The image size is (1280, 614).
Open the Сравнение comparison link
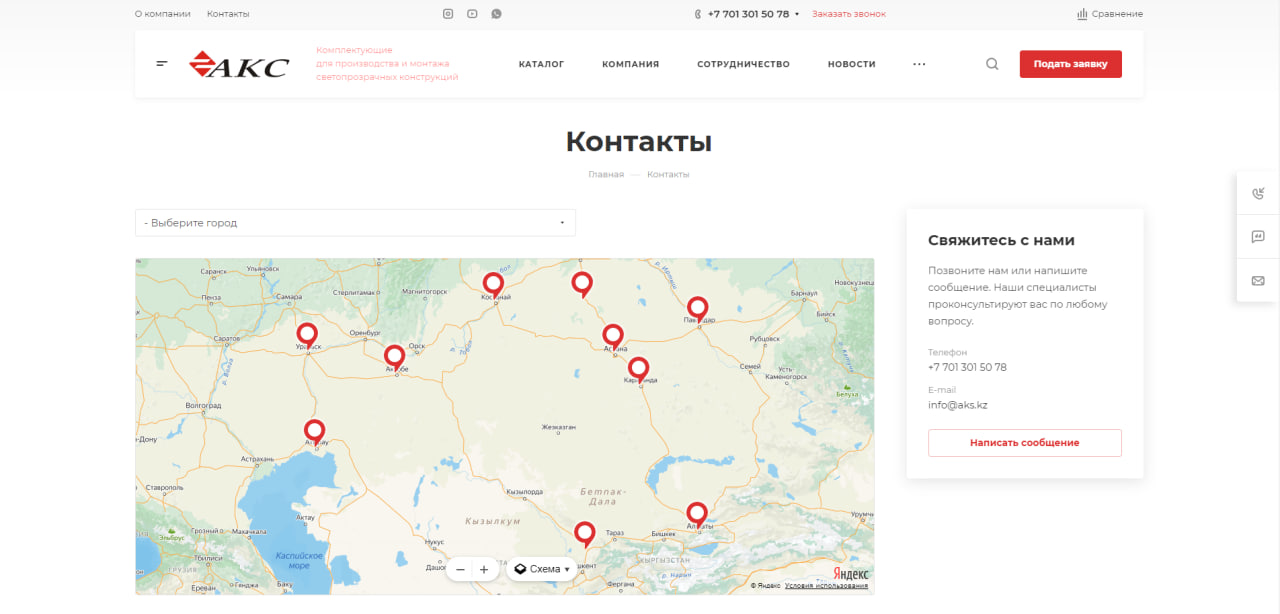pos(1110,14)
